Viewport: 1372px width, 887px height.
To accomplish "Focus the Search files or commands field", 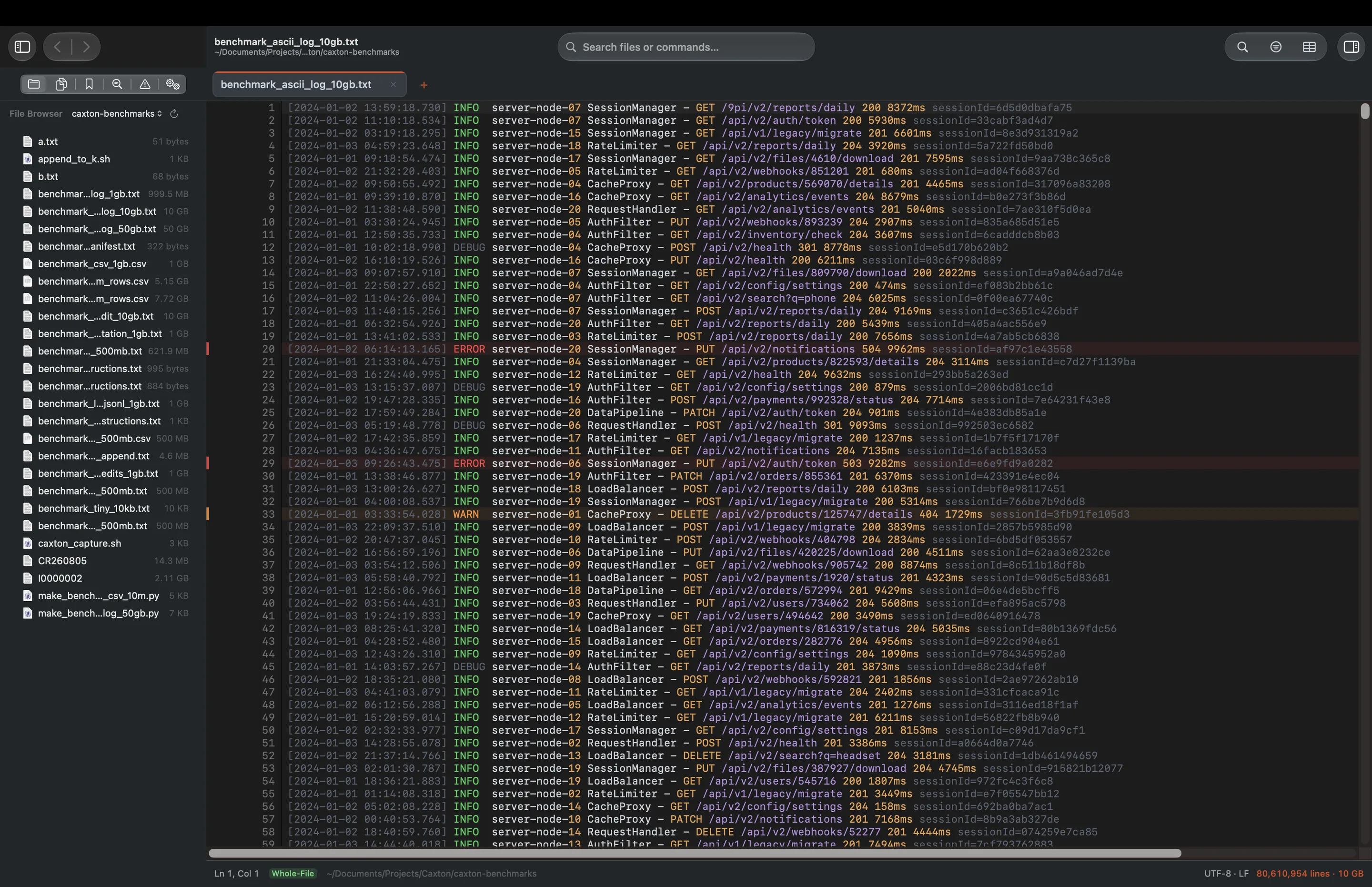I will pyautogui.click(x=686, y=47).
